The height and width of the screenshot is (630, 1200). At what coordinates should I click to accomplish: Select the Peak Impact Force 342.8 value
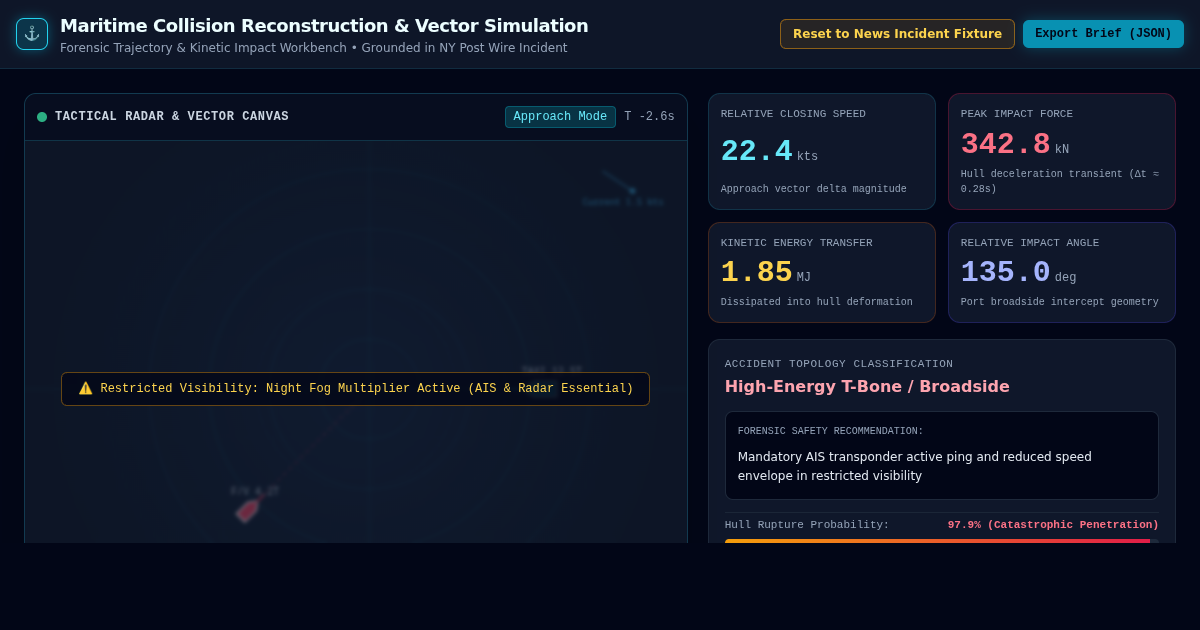[x=1005, y=145]
